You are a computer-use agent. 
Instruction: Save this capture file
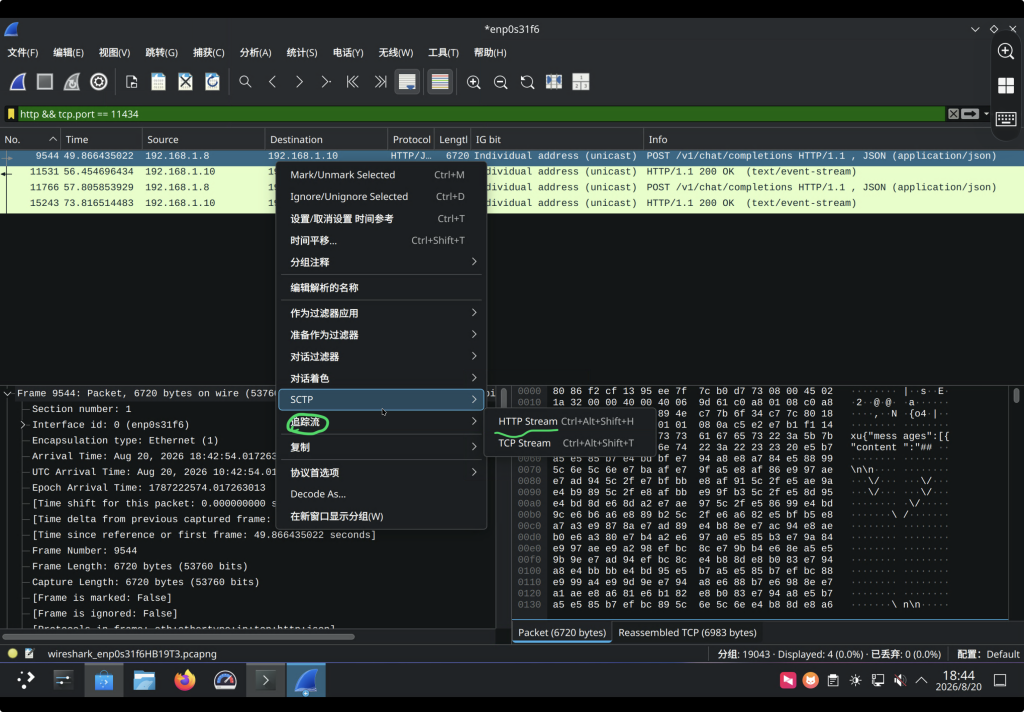tap(158, 82)
